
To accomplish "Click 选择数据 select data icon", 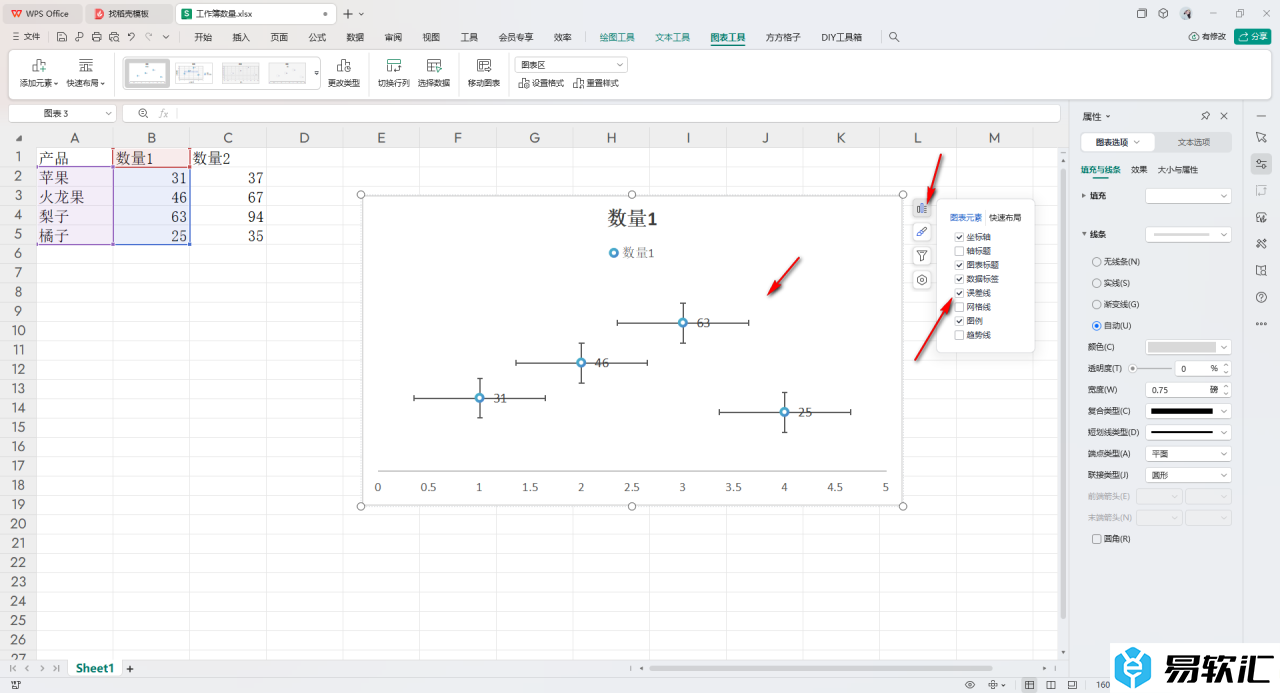I will (x=434, y=65).
